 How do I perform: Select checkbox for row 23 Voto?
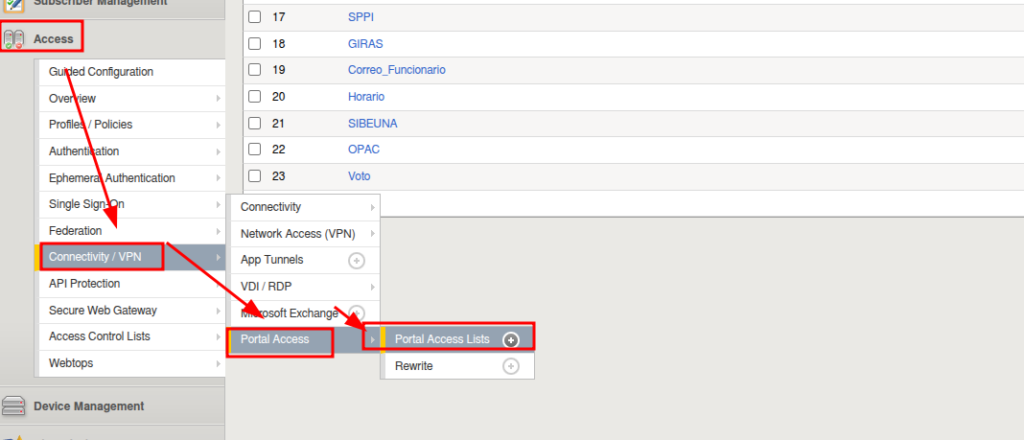[255, 176]
